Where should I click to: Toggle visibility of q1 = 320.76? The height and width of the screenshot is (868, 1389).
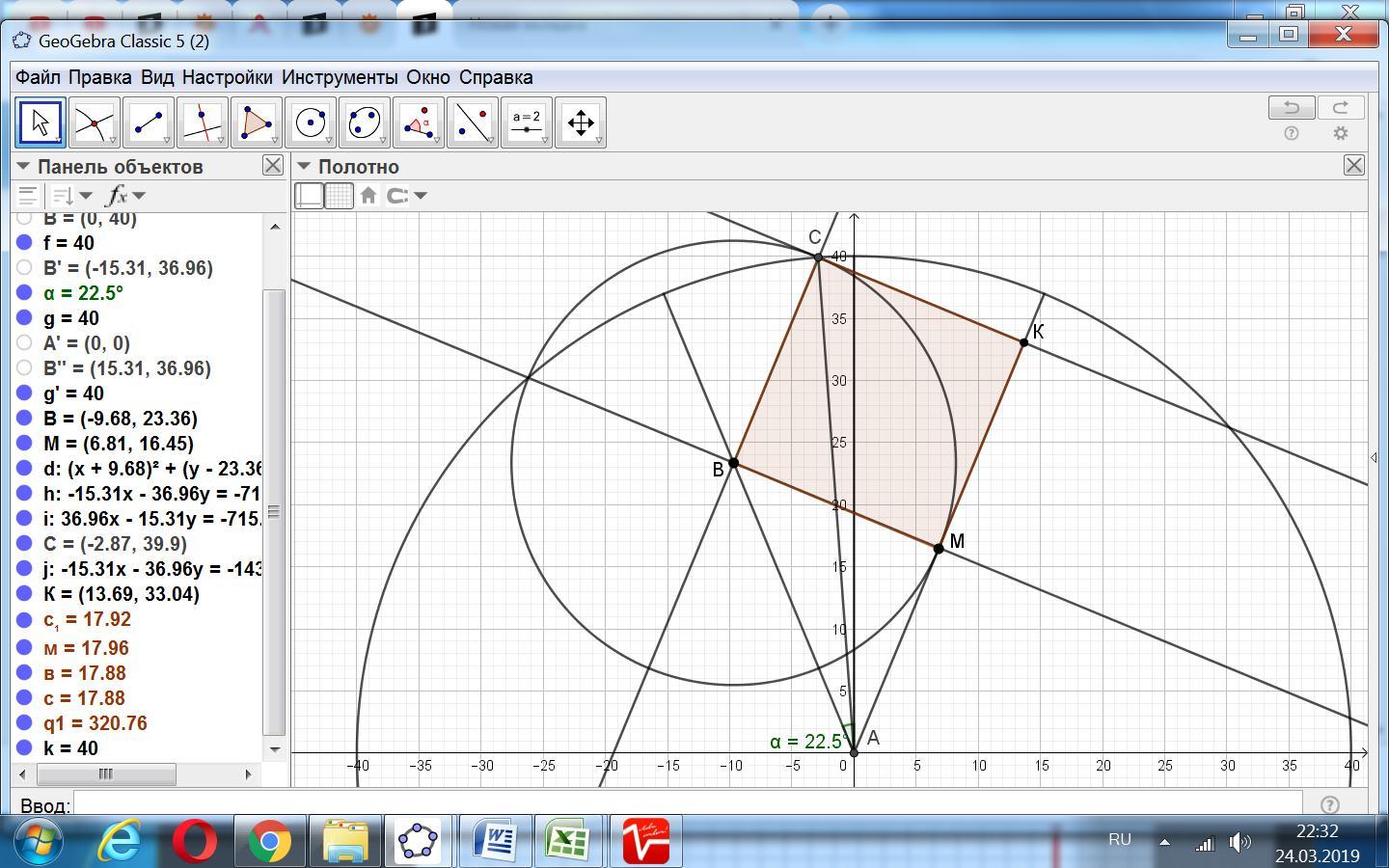(25, 723)
